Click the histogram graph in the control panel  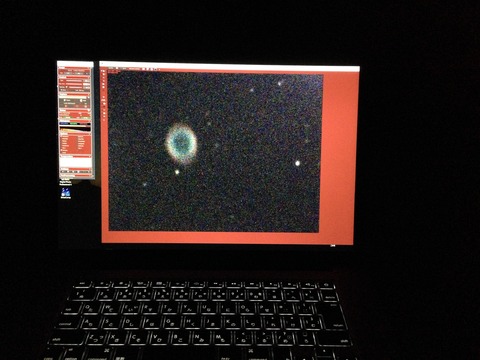click(x=75, y=128)
